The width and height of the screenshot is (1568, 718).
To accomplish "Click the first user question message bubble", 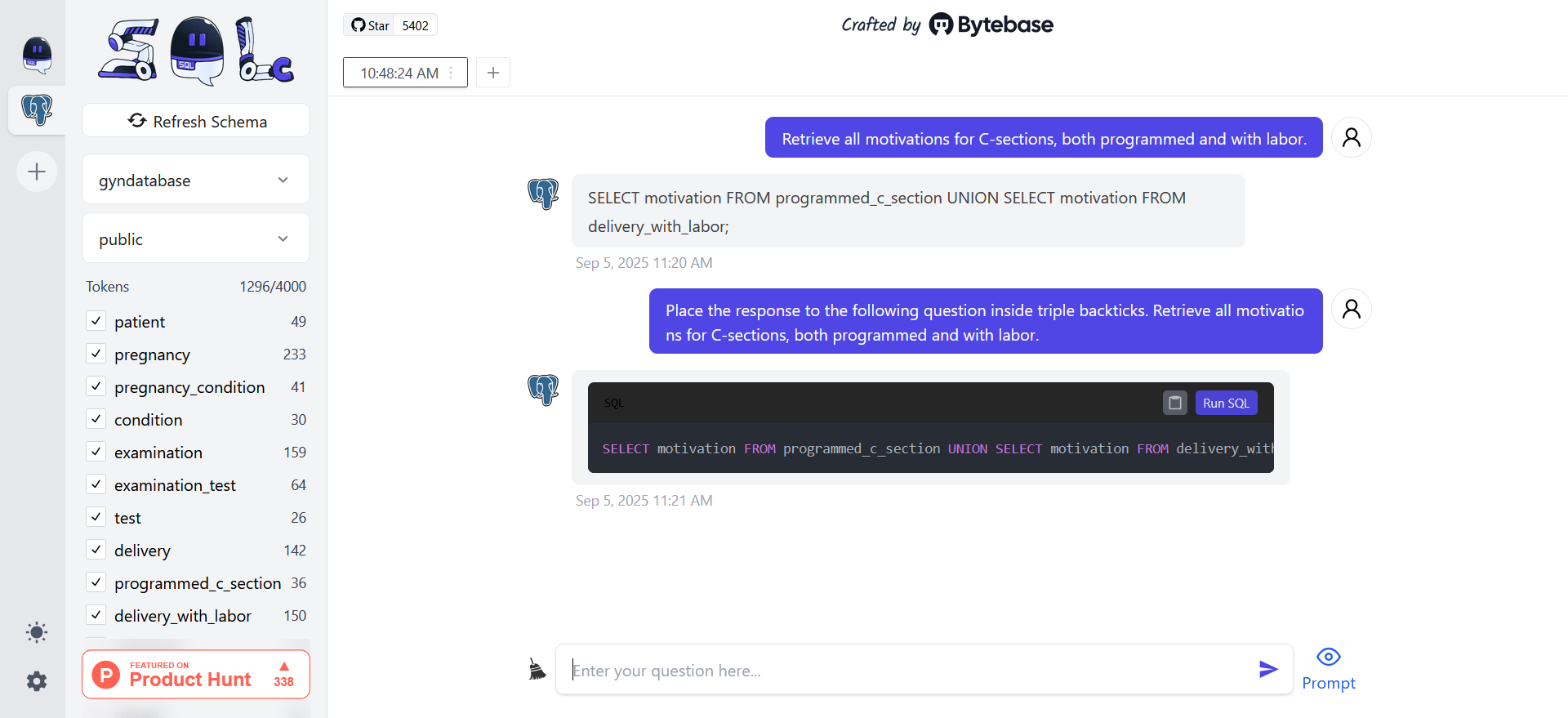I will (x=1044, y=138).
